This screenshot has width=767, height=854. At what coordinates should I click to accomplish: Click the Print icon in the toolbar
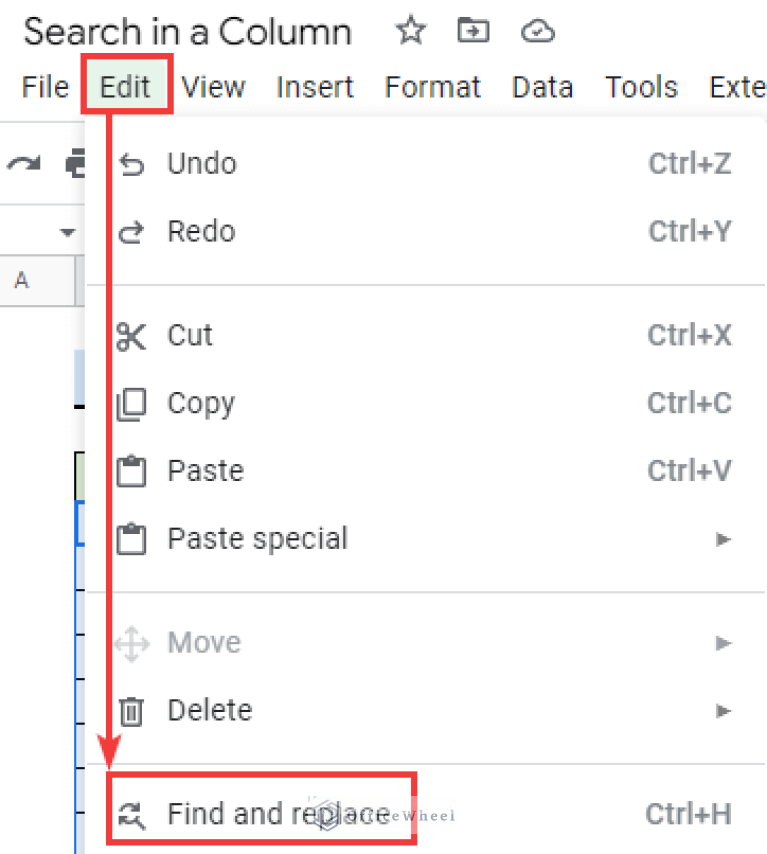[x=76, y=163]
